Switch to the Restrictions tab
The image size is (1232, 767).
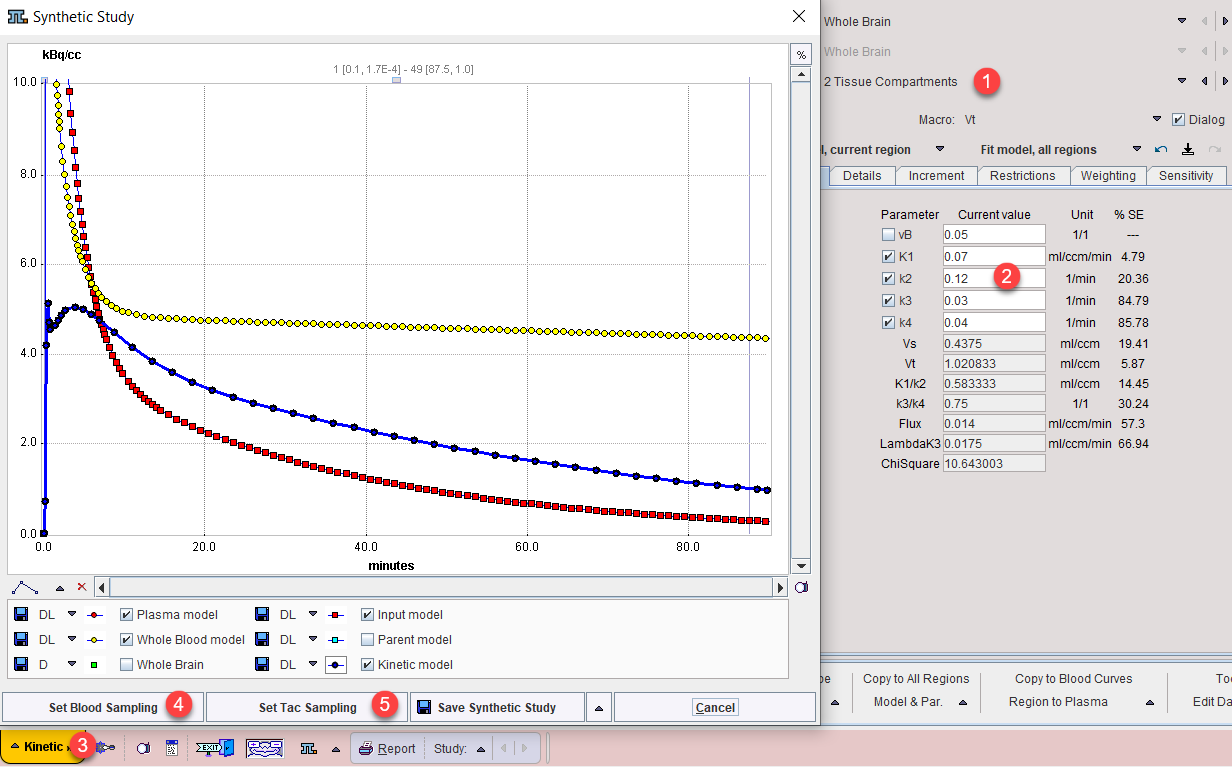click(1023, 176)
